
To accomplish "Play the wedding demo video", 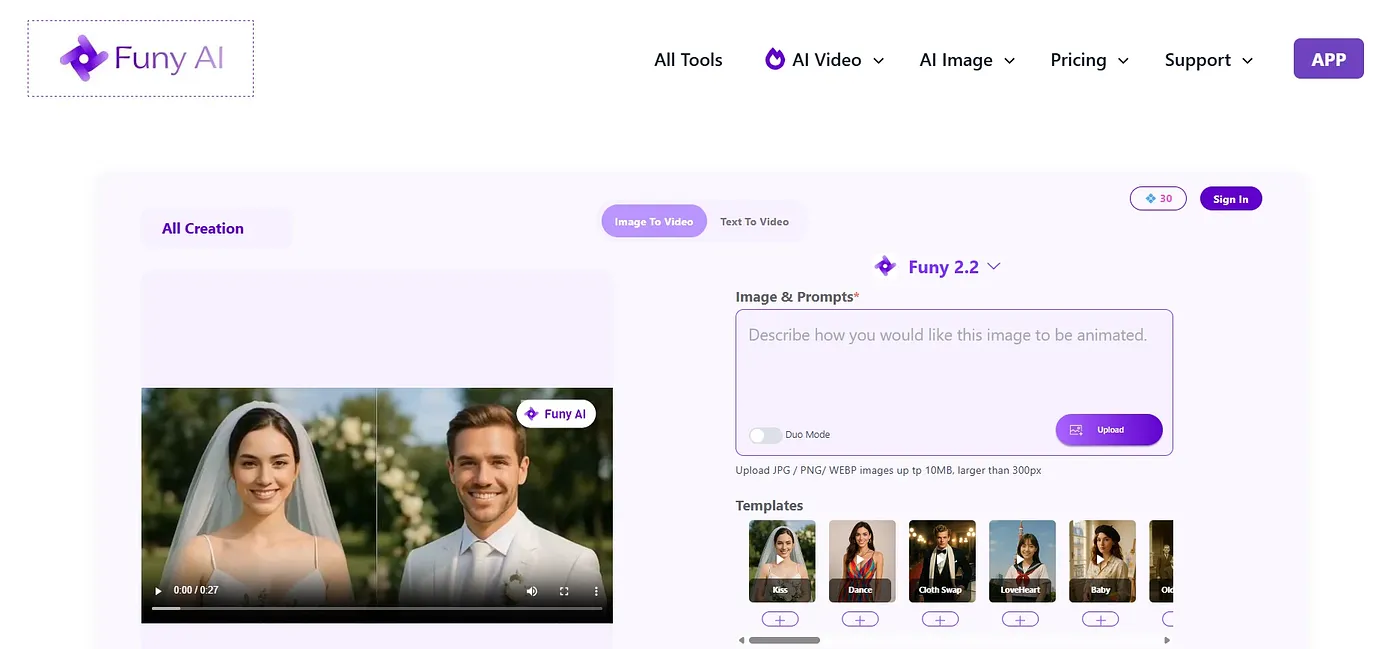I will pyautogui.click(x=158, y=591).
